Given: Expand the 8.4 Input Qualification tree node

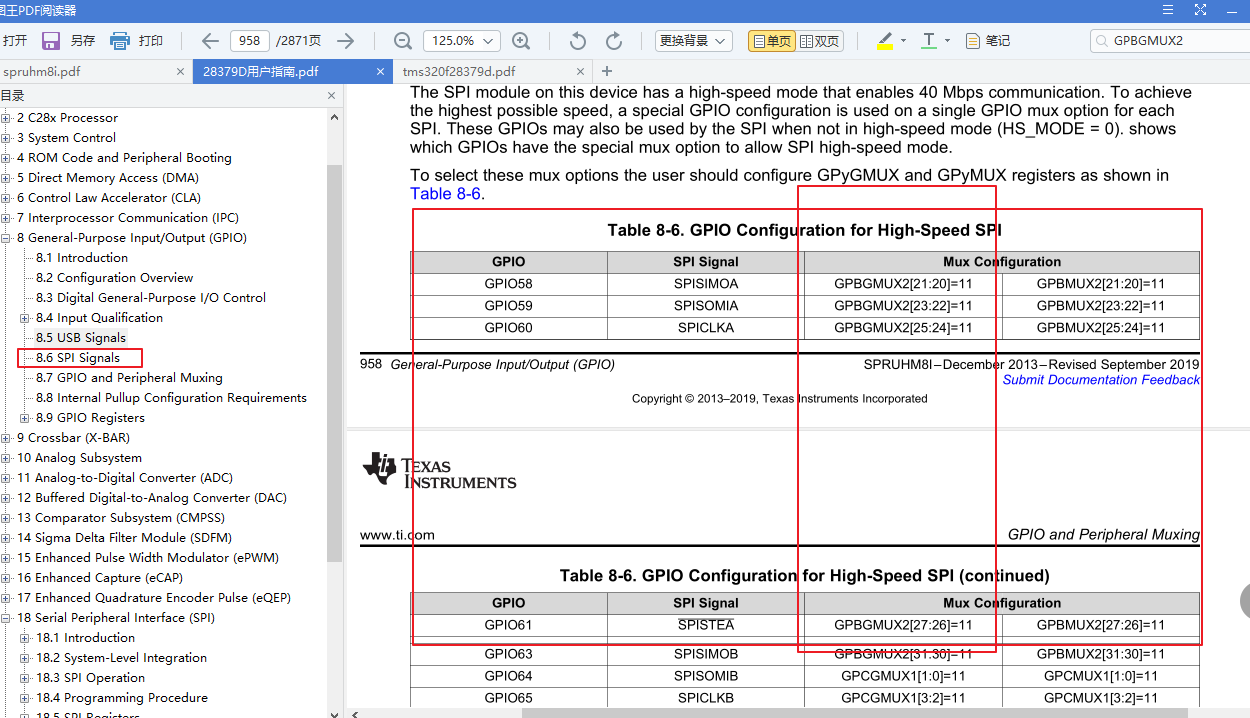Looking at the screenshot, I should coord(26,318).
